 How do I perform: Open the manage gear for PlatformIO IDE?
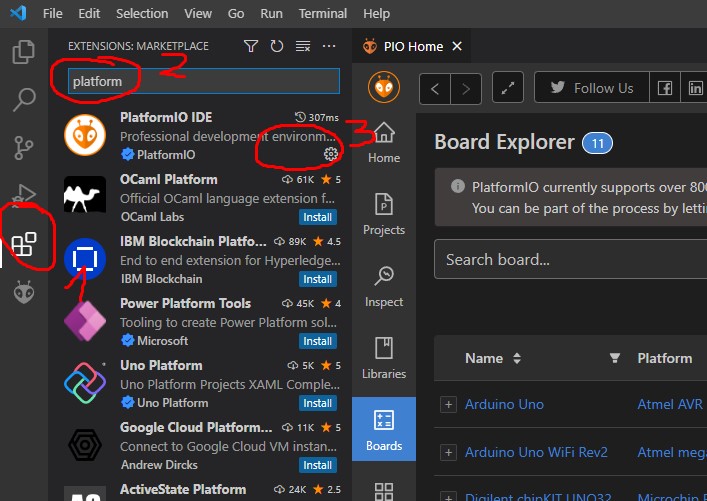coord(331,154)
